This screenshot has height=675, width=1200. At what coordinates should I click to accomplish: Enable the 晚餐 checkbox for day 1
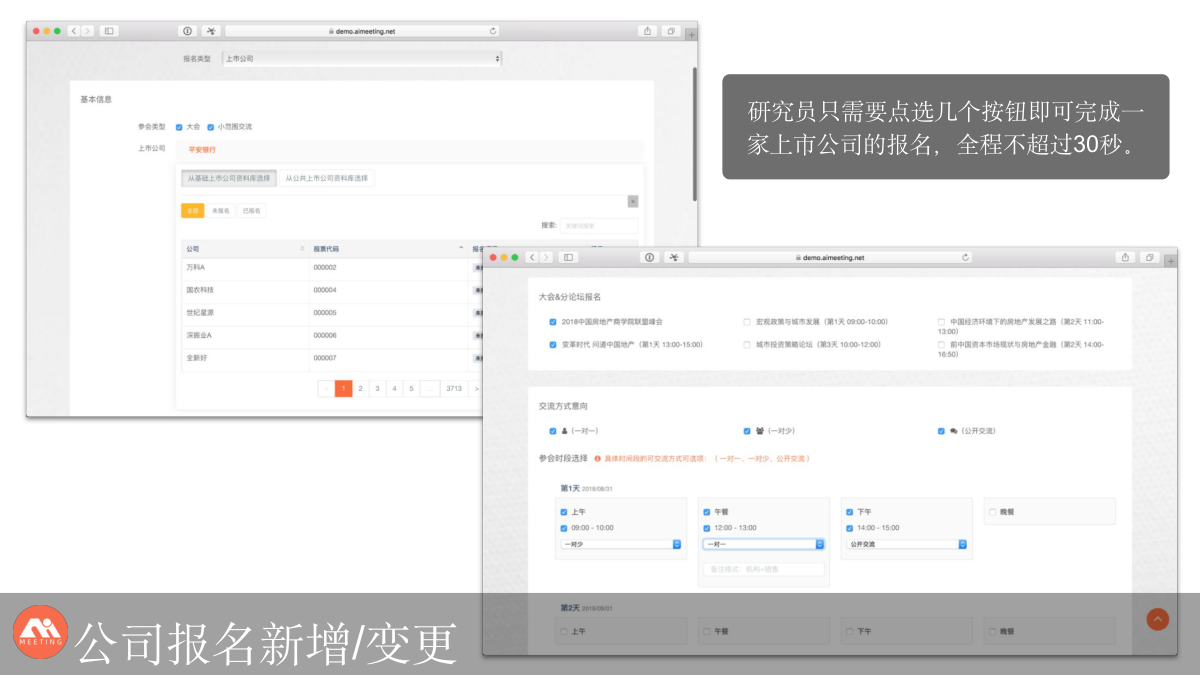pos(993,512)
